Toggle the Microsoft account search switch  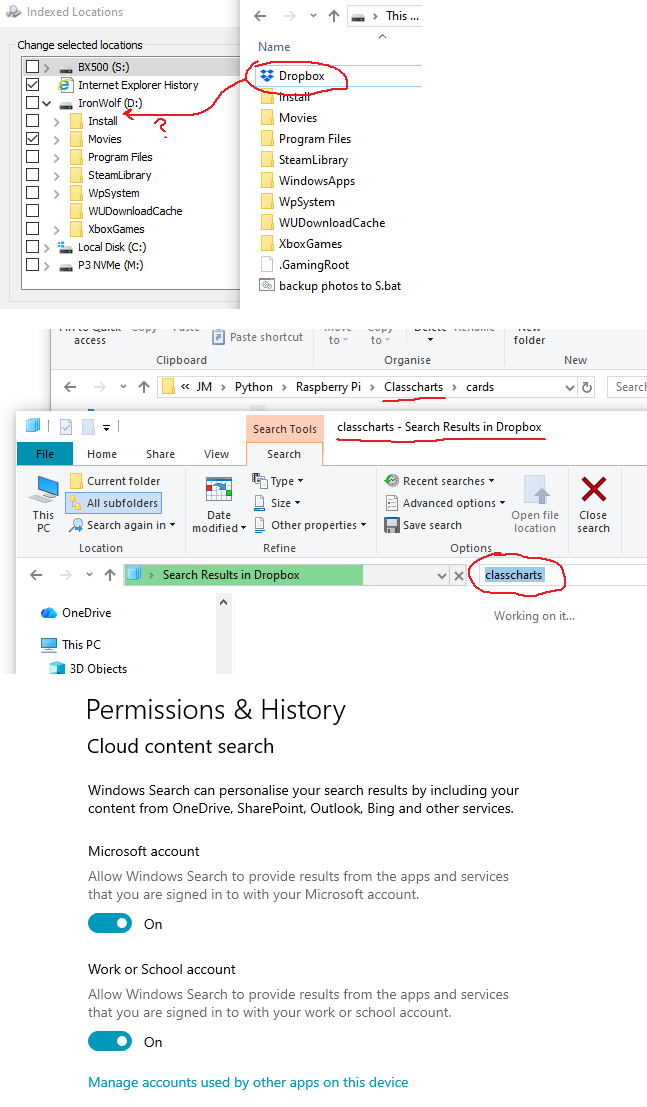(110, 923)
